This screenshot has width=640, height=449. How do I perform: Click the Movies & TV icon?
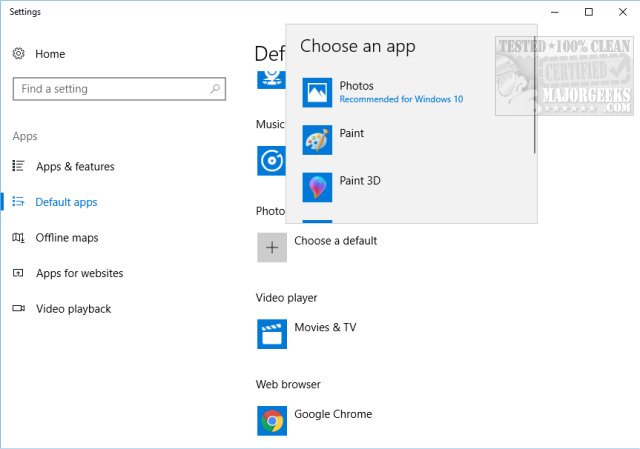(272, 334)
